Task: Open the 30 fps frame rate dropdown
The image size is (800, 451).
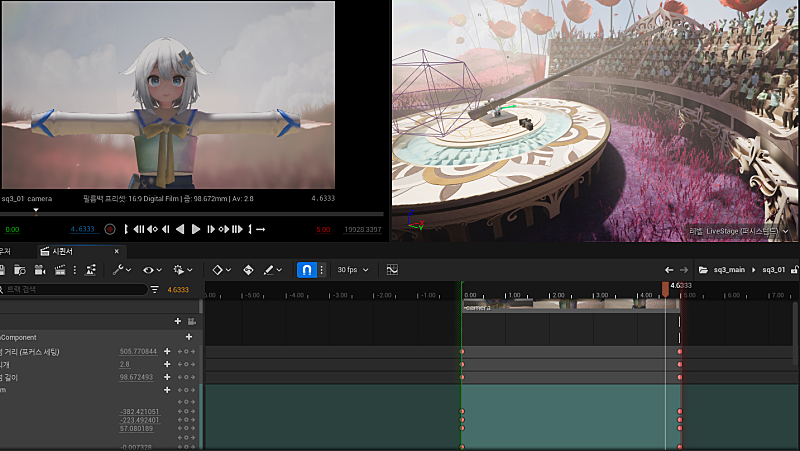Action: [353, 270]
